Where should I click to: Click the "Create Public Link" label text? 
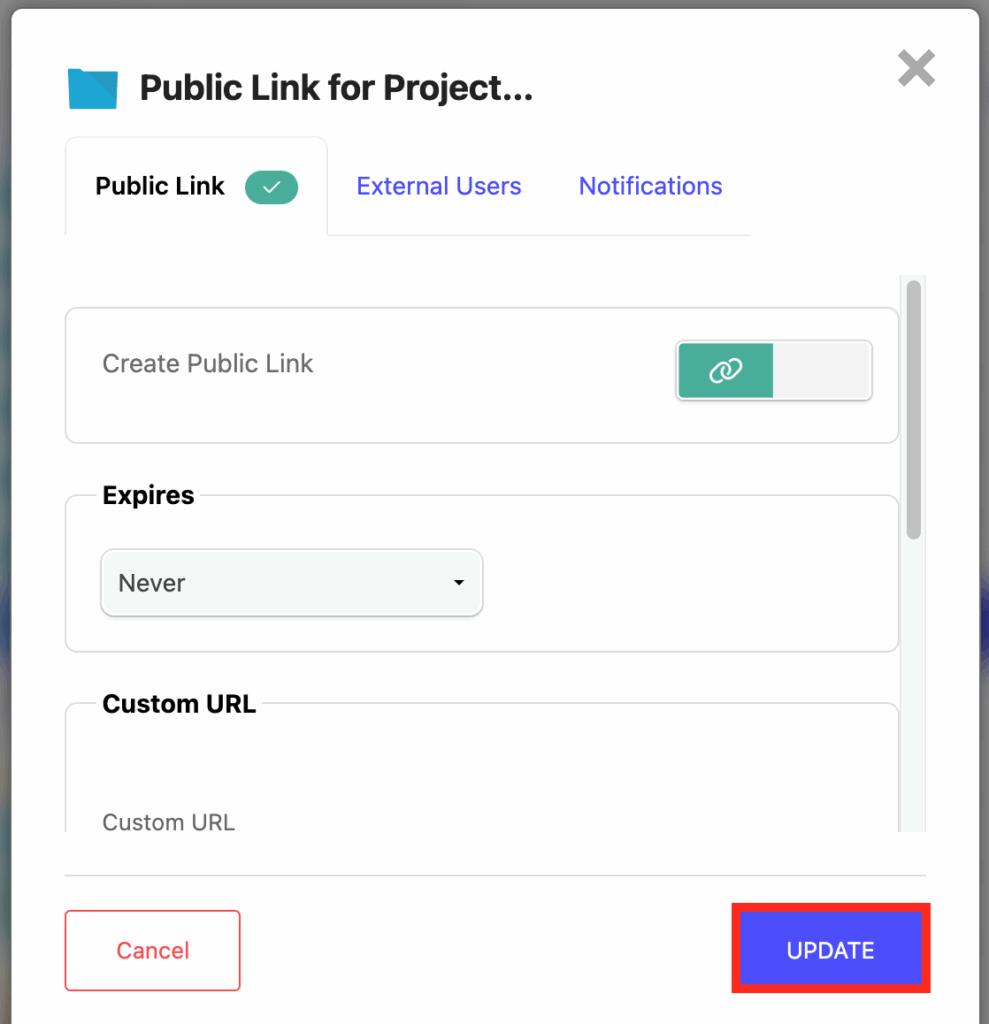(208, 364)
